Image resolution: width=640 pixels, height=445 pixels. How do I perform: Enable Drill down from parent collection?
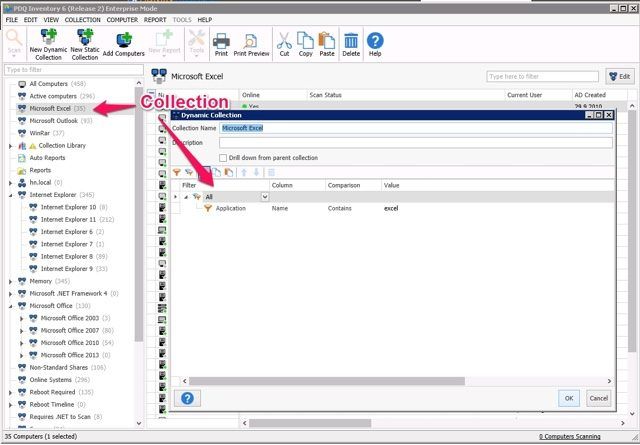pyautogui.click(x=223, y=158)
